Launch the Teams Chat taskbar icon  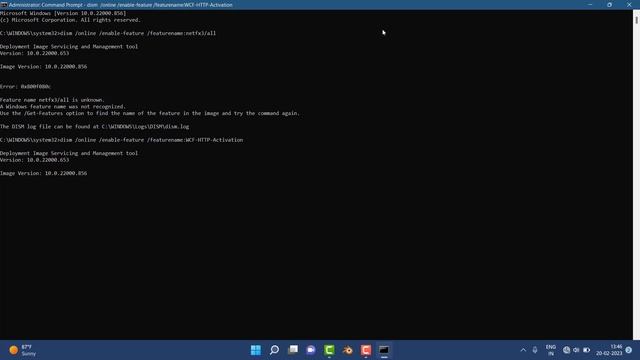tap(311, 350)
